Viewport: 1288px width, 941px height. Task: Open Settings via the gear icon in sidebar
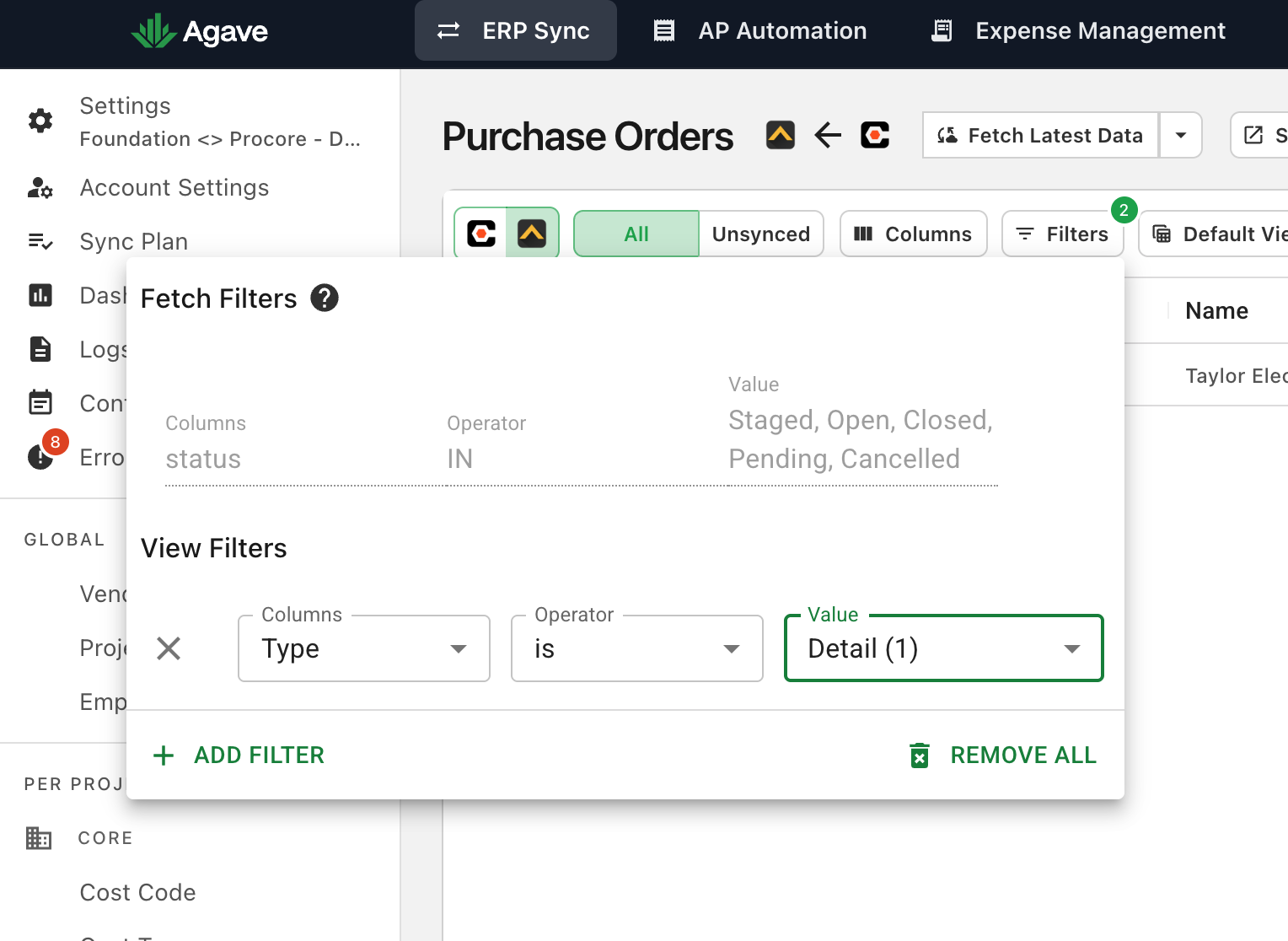tap(40, 121)
